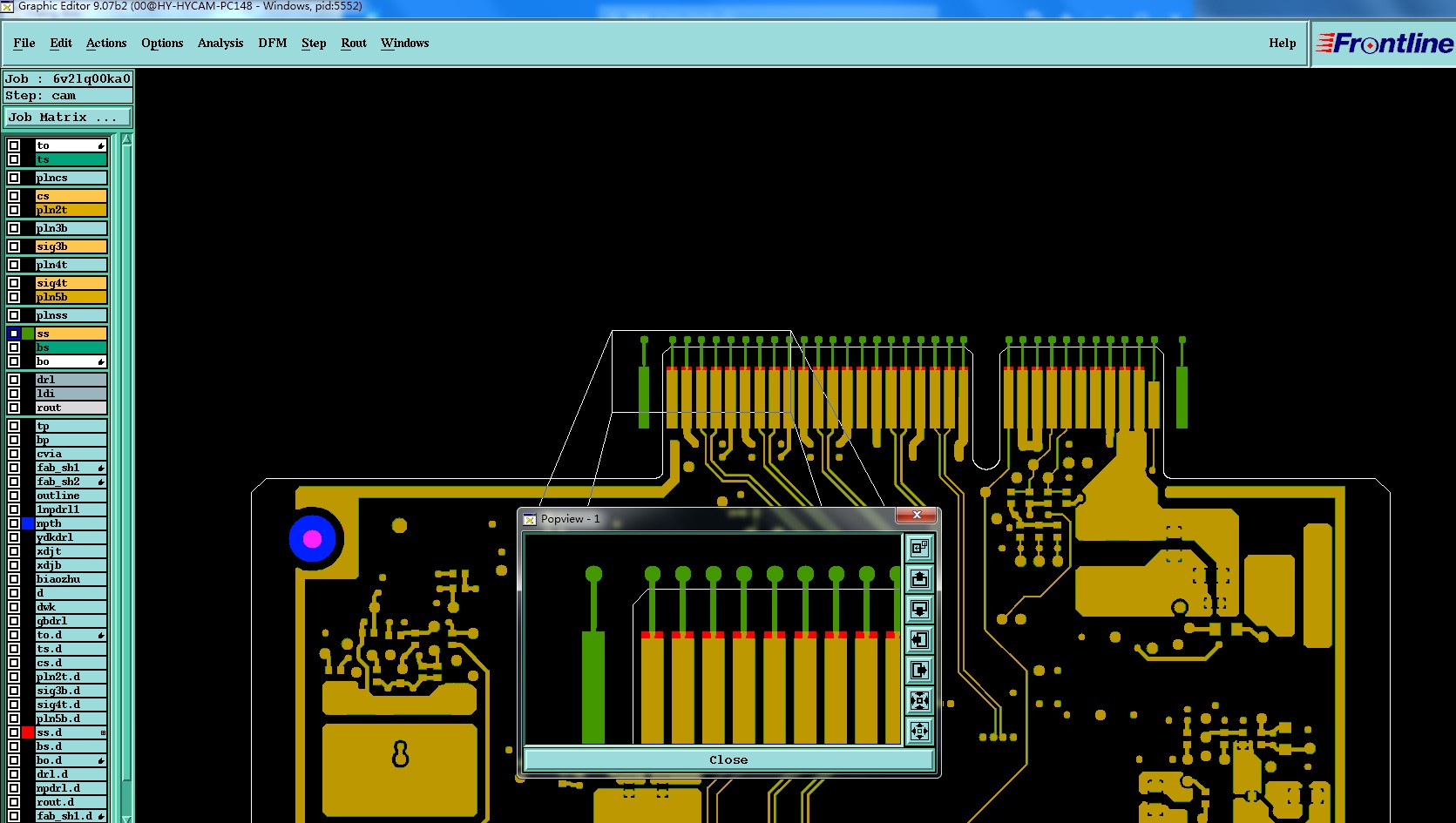Open the File menu
The width and height of the screenshot is (1456, 823).
tap(24, 43)
